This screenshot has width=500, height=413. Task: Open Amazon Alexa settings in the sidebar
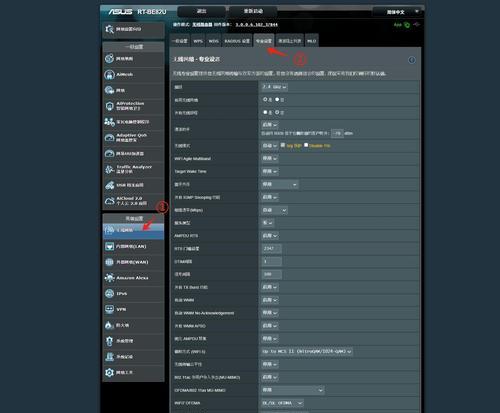pyautogui.click(x=133, y=278)
